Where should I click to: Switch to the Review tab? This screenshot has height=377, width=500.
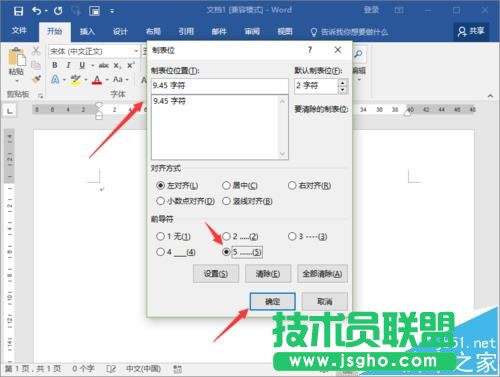pos(252,32)
